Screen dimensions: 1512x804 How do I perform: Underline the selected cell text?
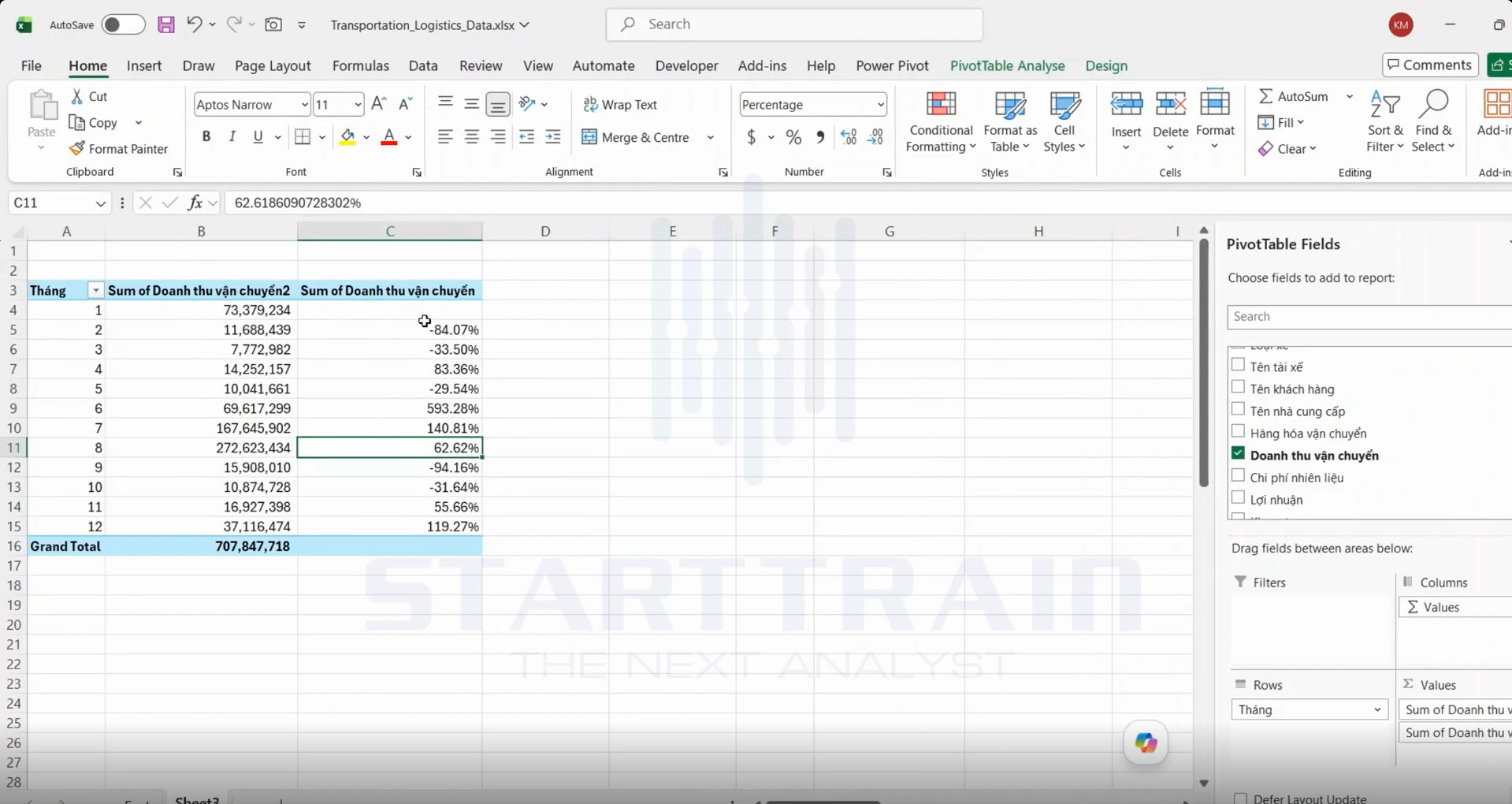coord(258,137)
